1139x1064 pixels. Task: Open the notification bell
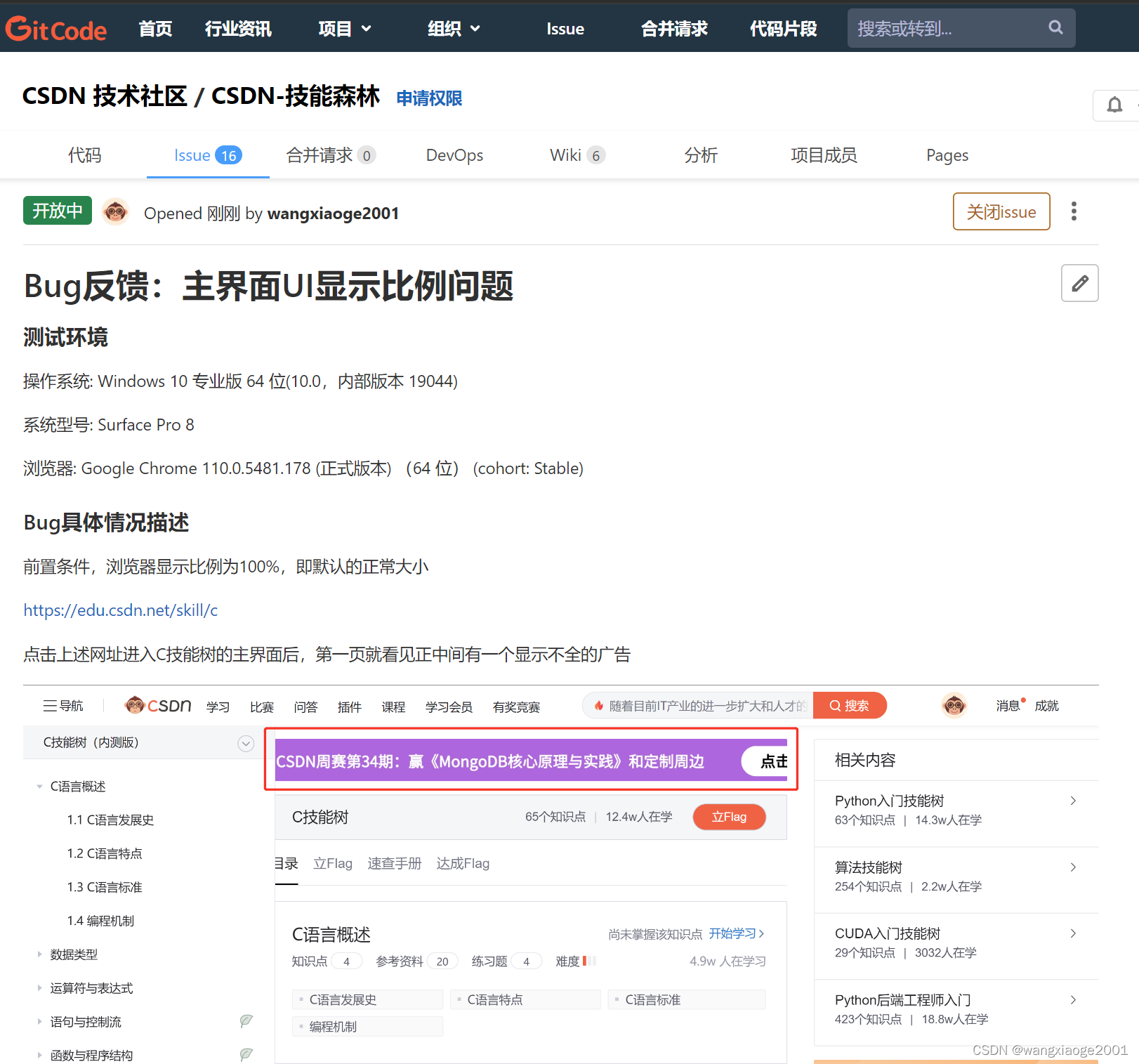[x=1114, y=105]
